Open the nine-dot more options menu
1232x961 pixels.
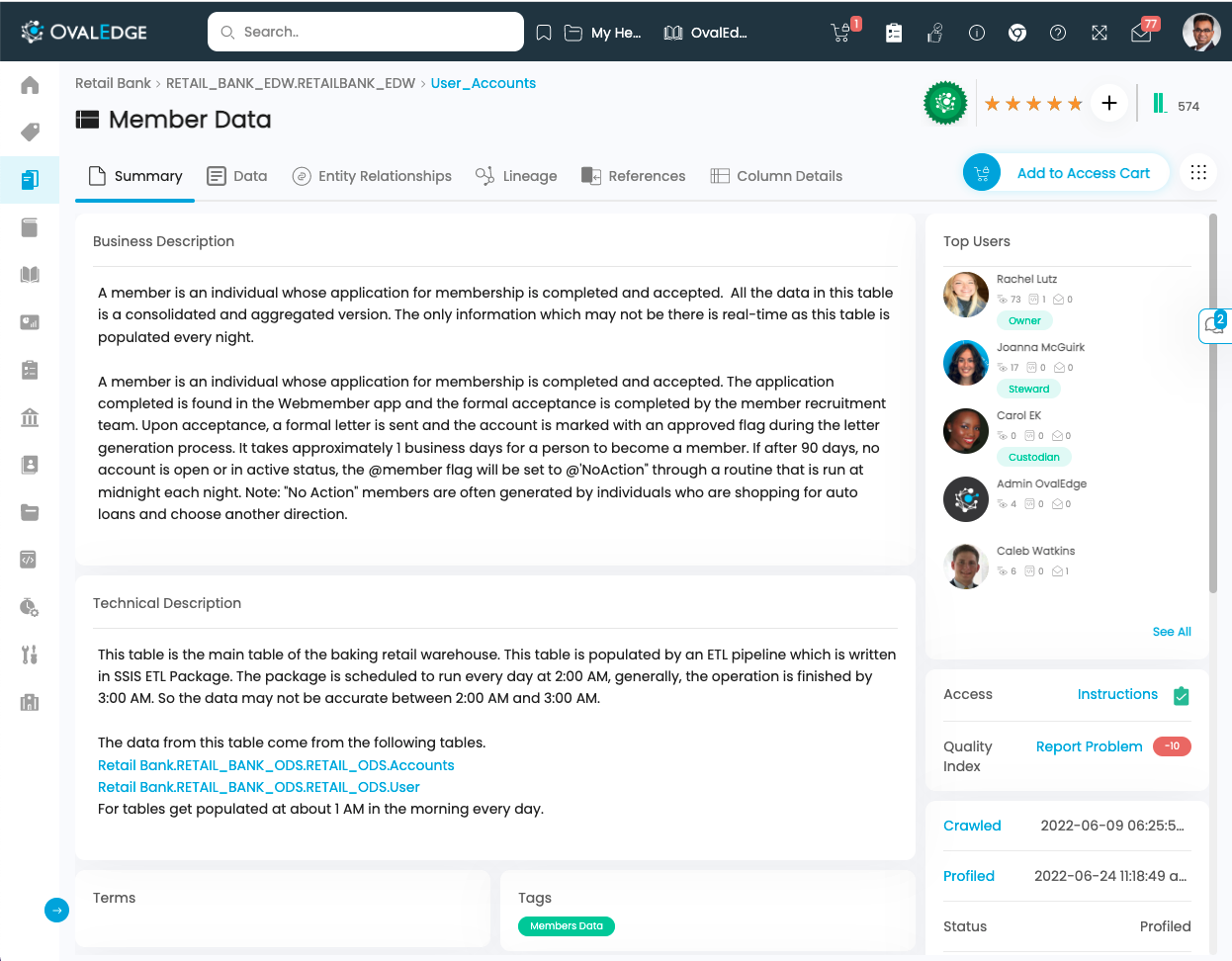point(1198,173)
